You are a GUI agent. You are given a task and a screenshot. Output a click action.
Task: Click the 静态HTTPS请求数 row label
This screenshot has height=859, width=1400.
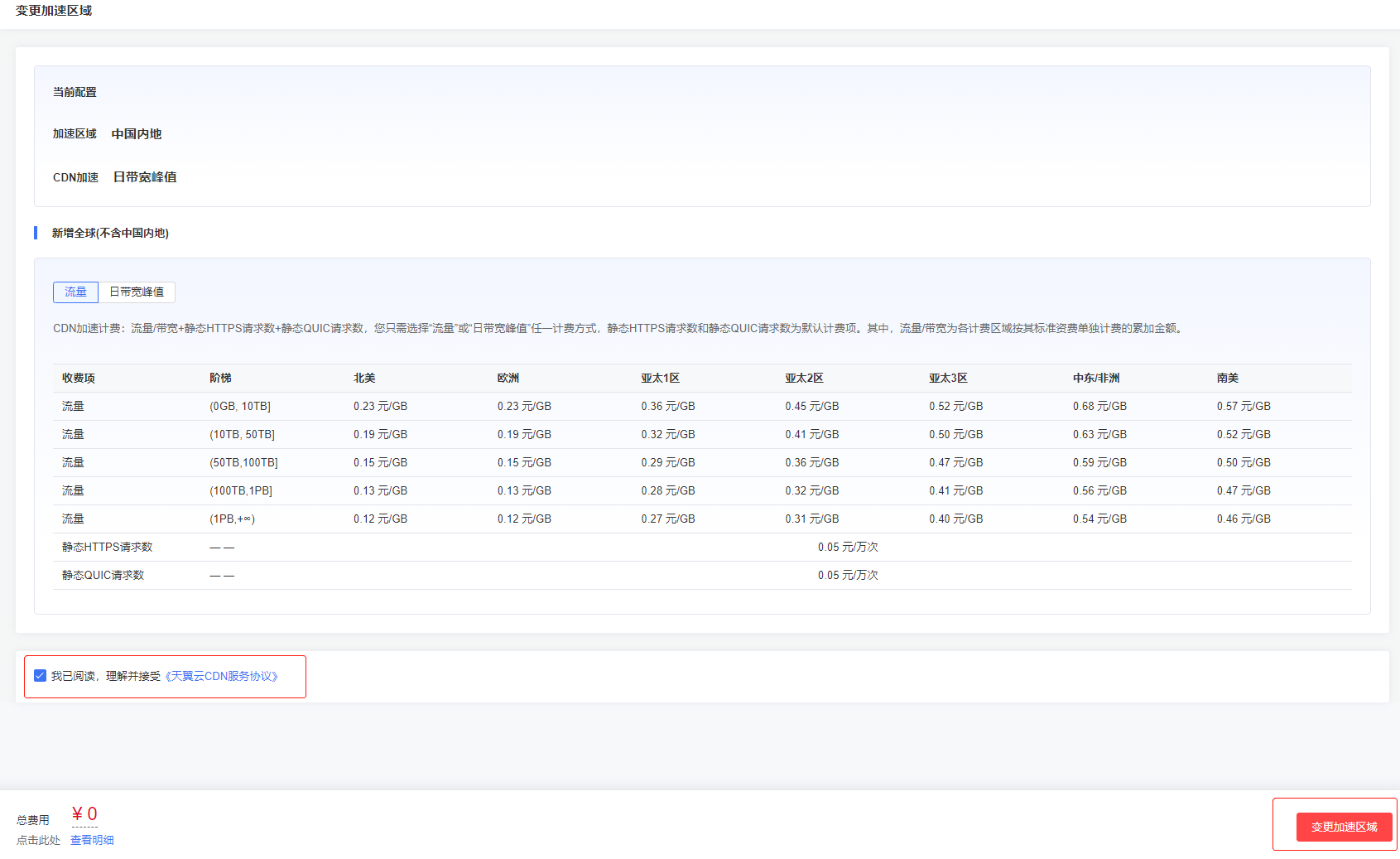tap(107, 547)
